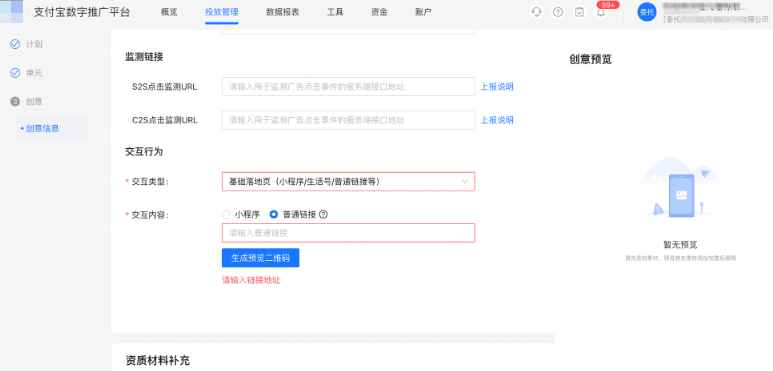Image resolution: width=773 pixels, height=371 pixels.
Task: Click the 暂无预览 text
Action: (x=680, y=245)
